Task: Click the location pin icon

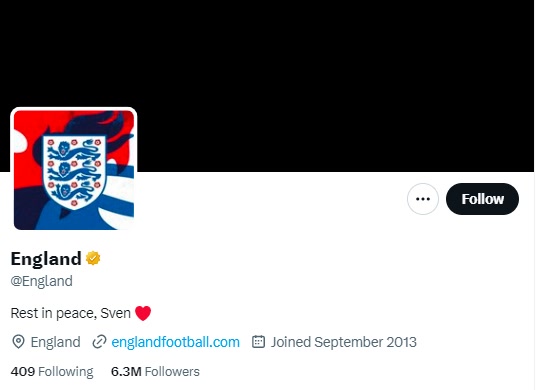Action: (x=18, y=342)
